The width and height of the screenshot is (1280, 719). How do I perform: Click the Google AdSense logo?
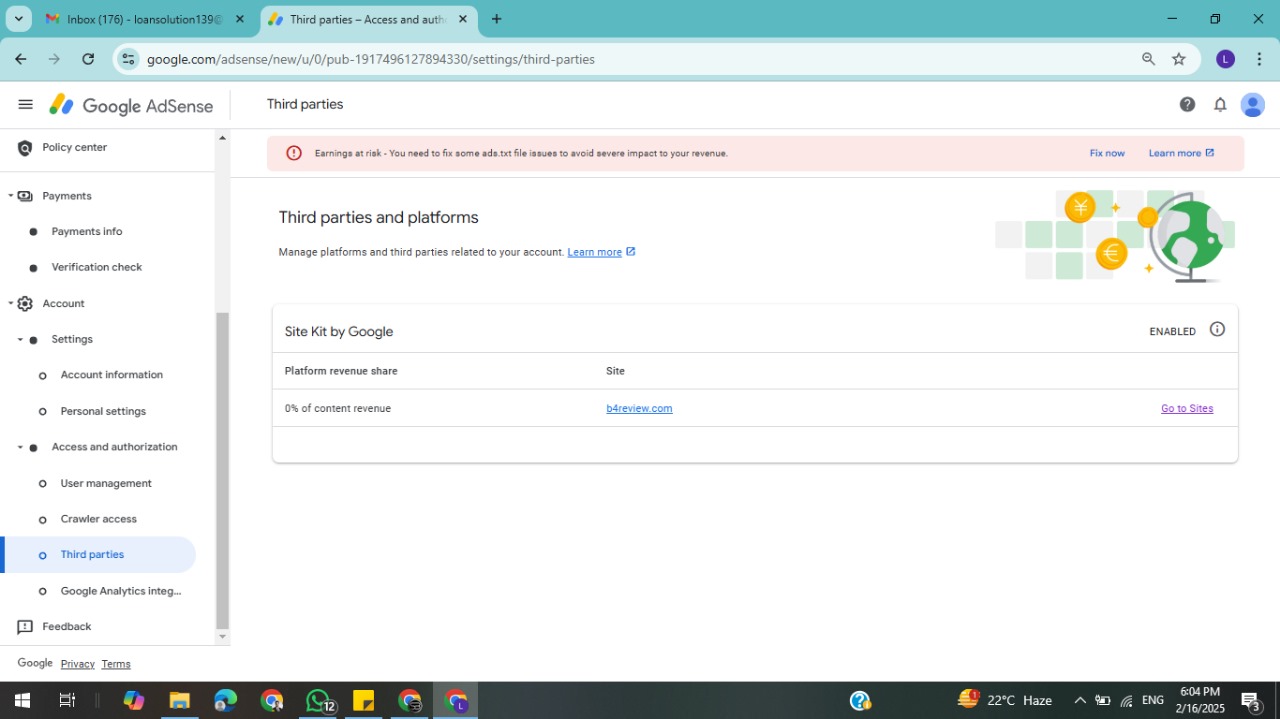pos(131,105)
